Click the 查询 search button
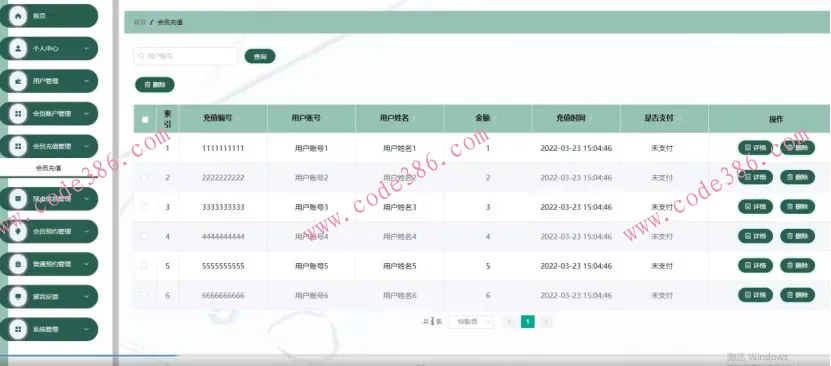The width and height of the screenshot is (831, 366). [260, 56]
